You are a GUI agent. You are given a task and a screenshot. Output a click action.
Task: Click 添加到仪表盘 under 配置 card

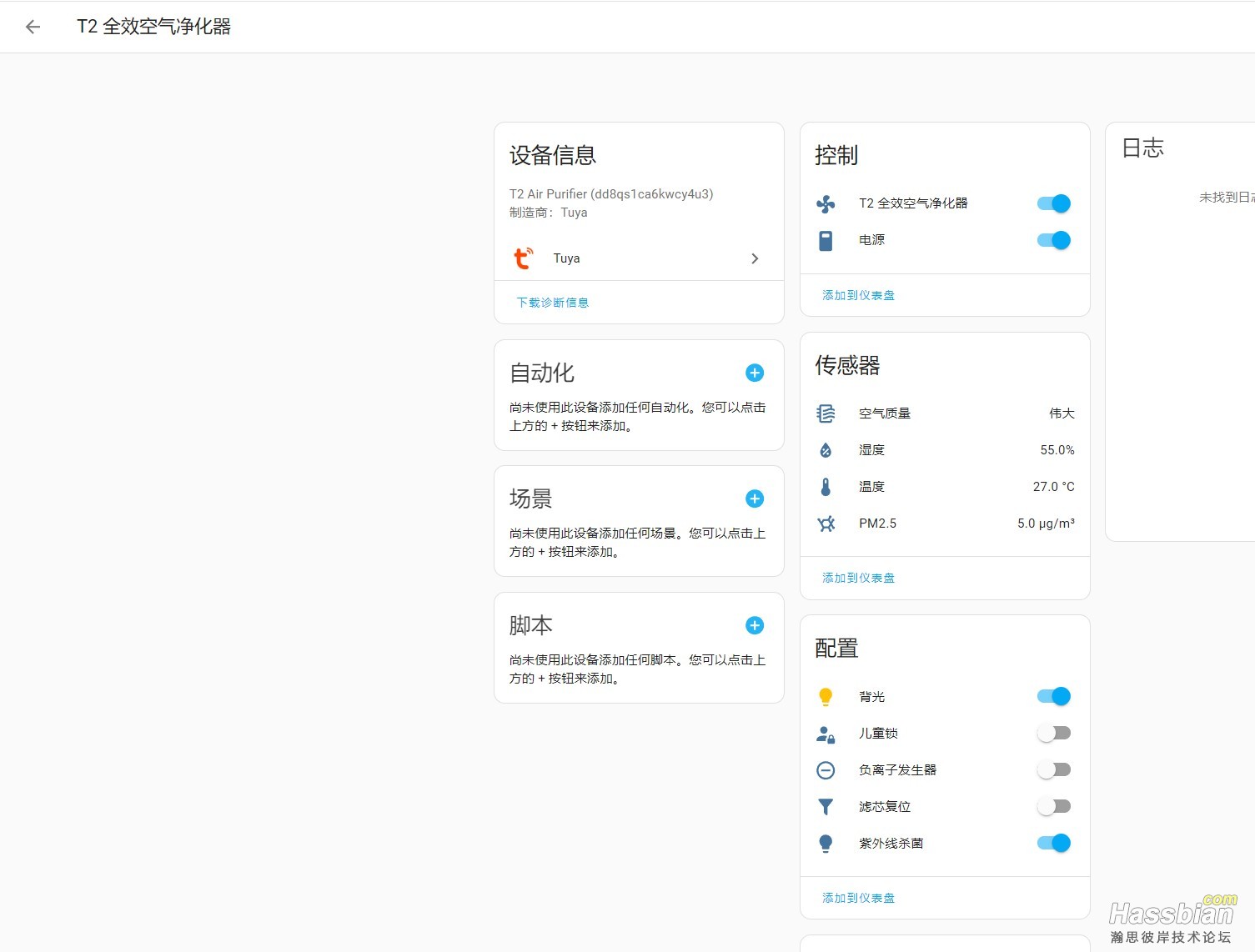tap(858, 898)
